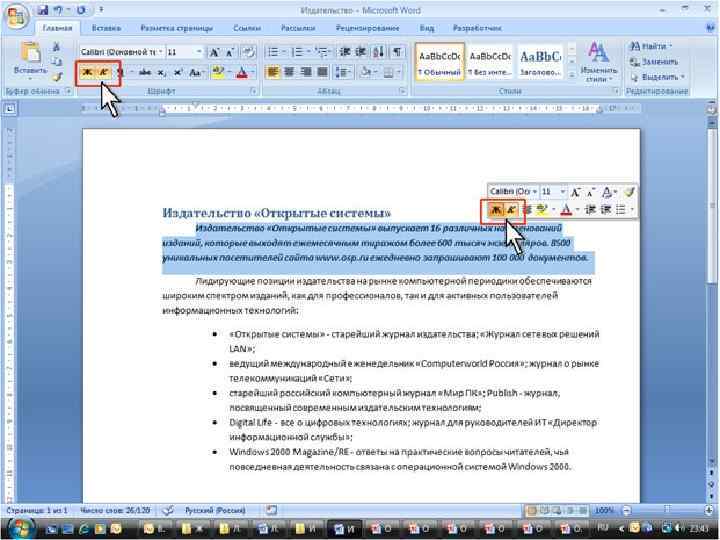Click Increase Indent on the mini toolbar
This screenshot has height=540, width=720.
click(x=606, y=210)
